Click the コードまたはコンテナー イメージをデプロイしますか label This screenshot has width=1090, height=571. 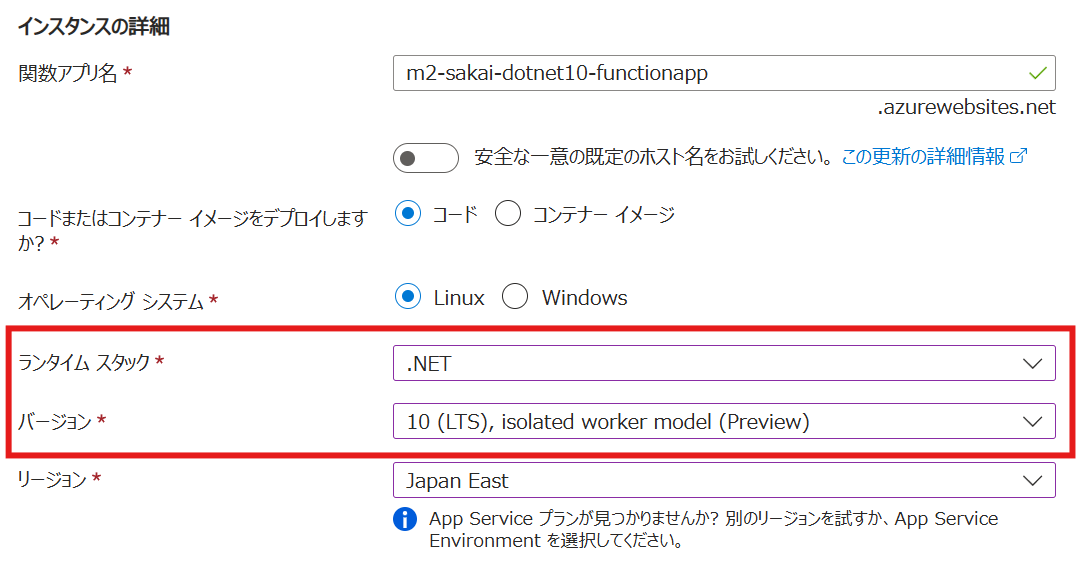pos(192,230)
